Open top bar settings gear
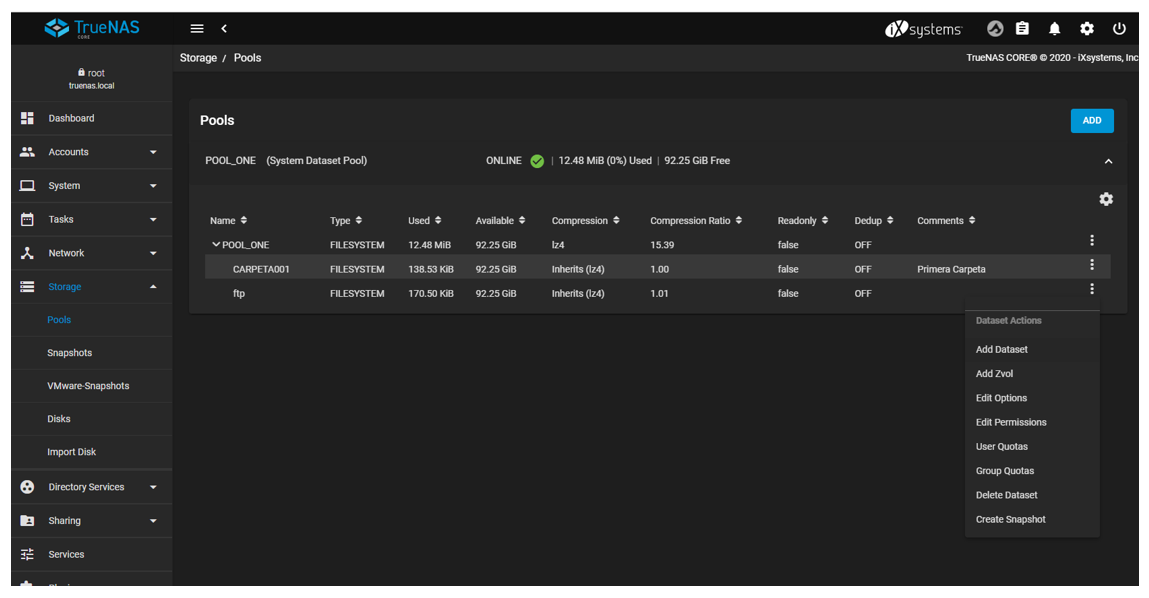The height and width of the screenshot is (598, 1149). [1087, 29]
